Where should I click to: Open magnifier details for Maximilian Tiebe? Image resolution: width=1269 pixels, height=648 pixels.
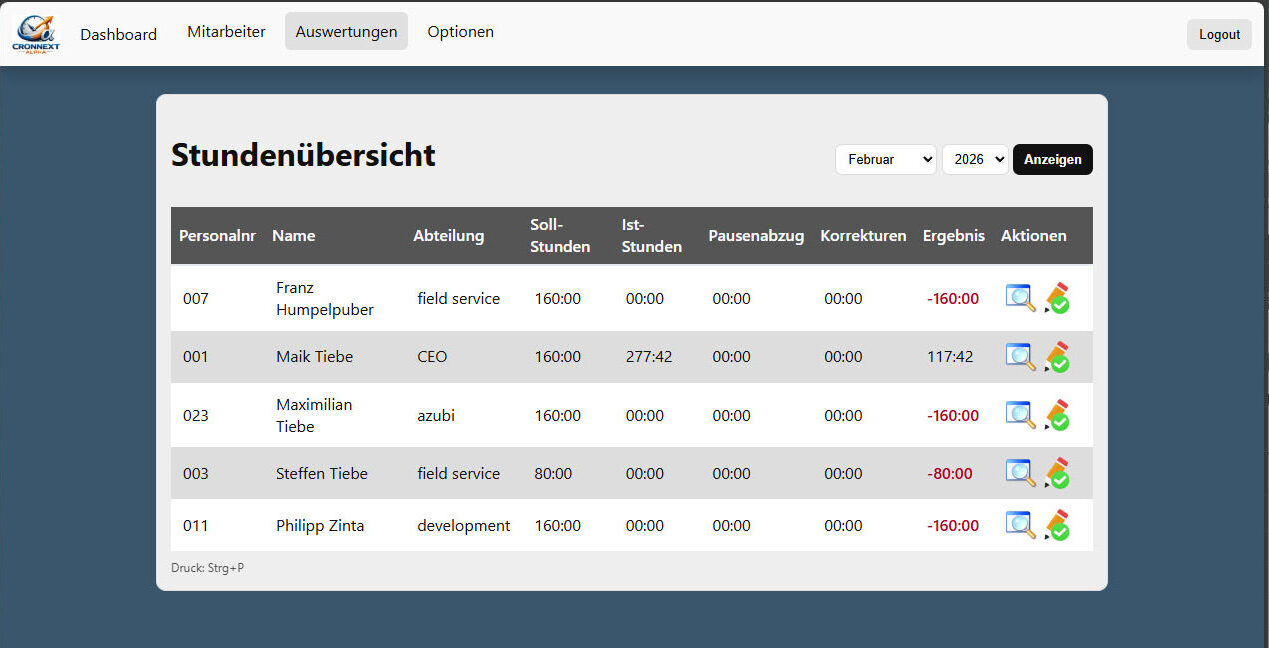click(1020, 415)
